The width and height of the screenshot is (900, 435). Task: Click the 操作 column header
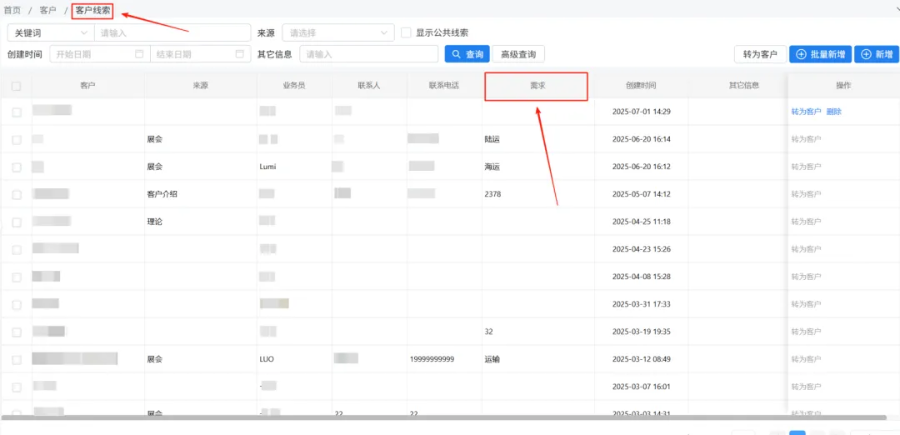pyautogui.click(x=843, y=86)
